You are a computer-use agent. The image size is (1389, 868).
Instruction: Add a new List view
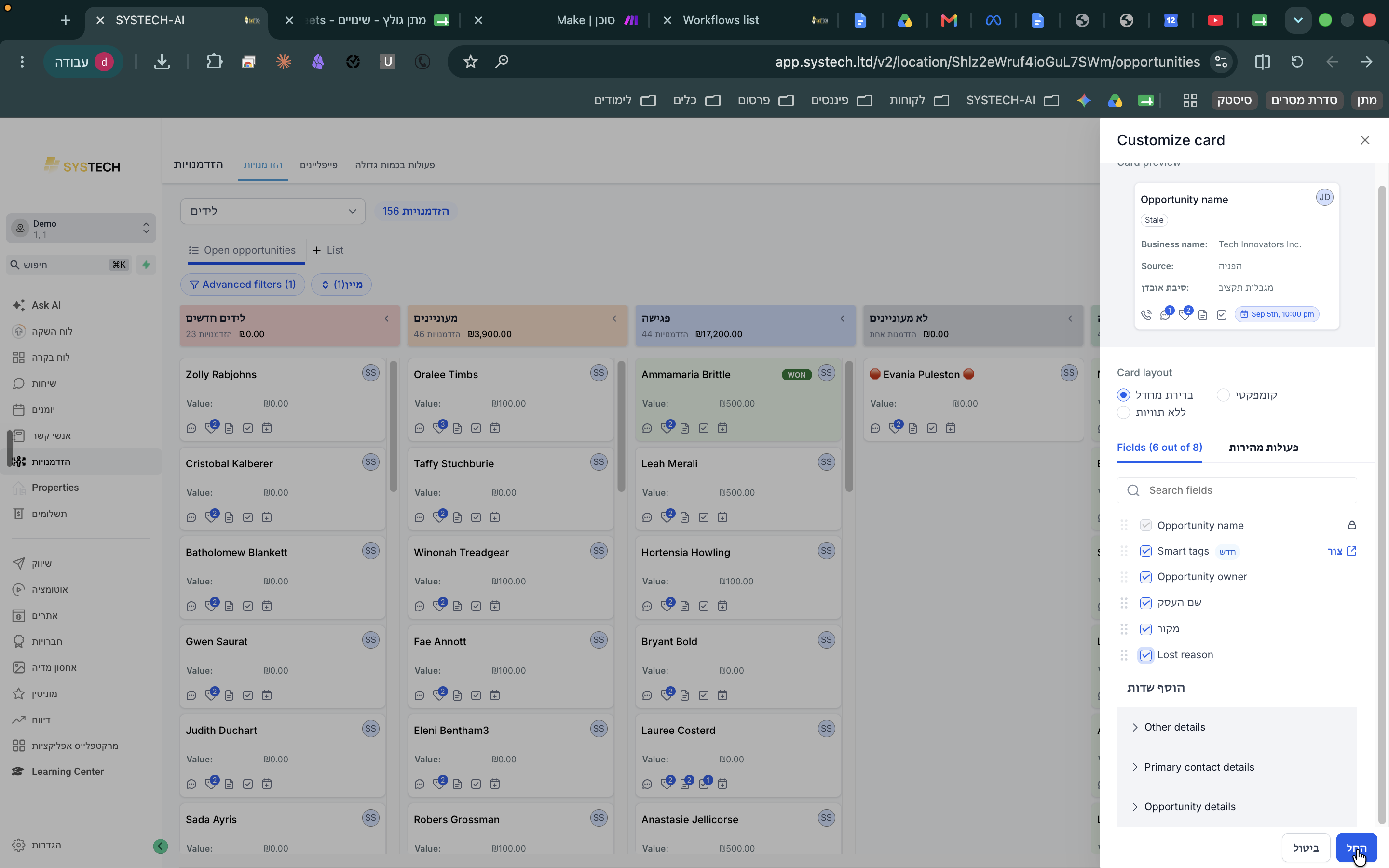328,250
